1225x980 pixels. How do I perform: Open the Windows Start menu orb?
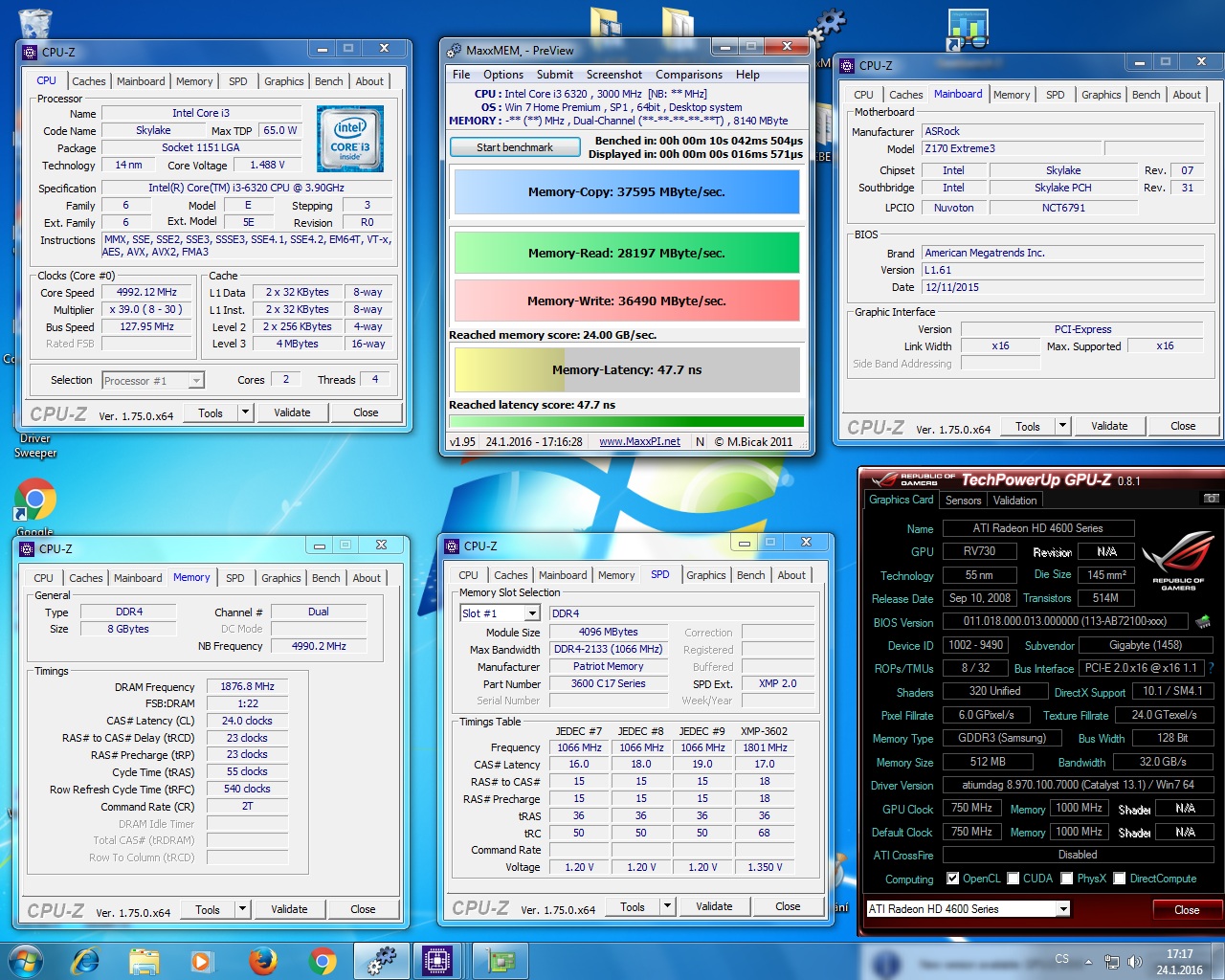(x=25, y=961)
